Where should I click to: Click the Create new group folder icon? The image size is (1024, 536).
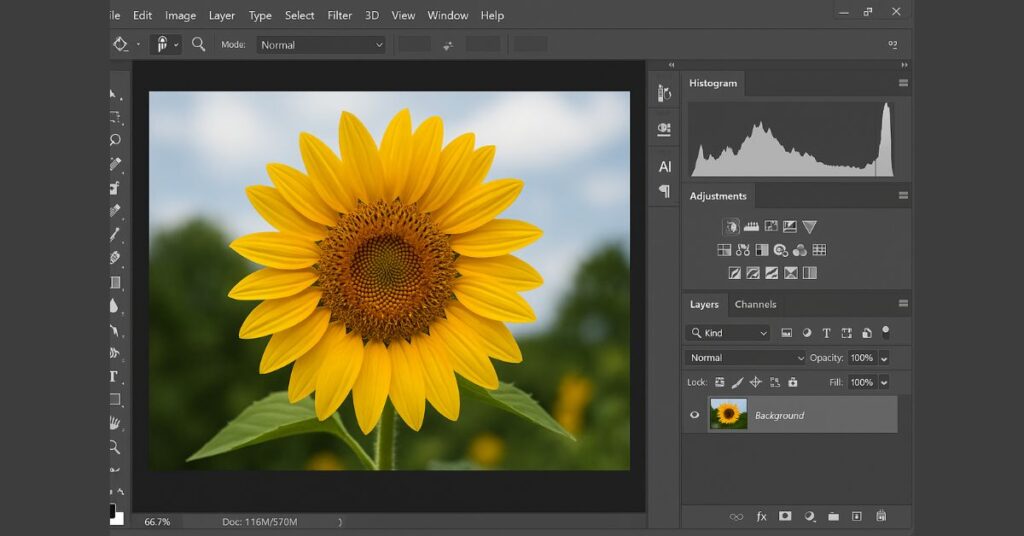[x=833, y=516]
